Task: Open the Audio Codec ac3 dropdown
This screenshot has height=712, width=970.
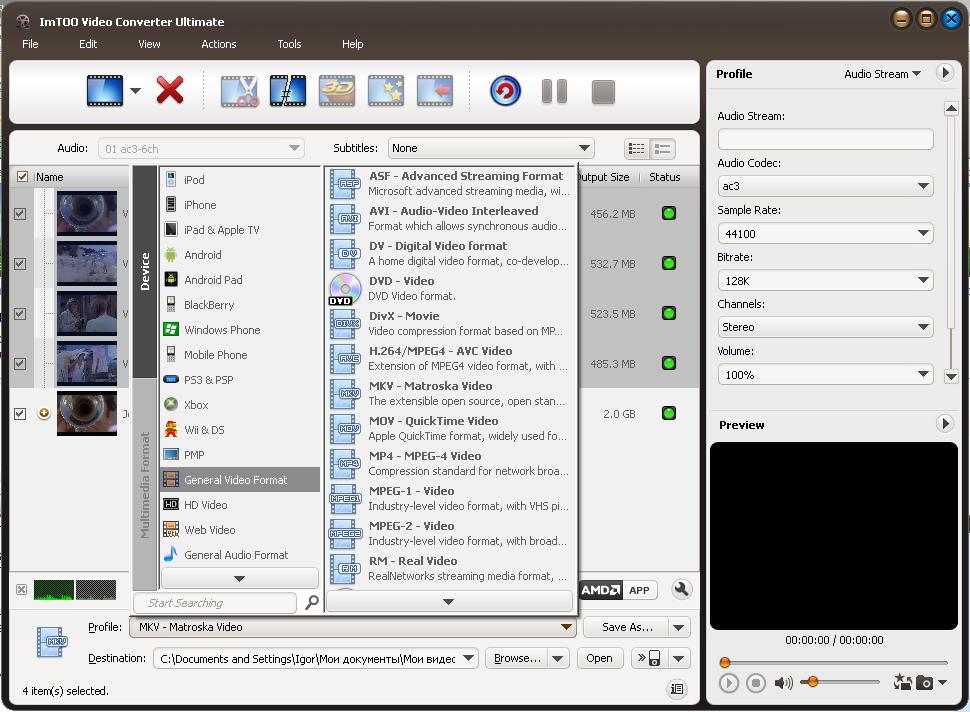Action: tap(825, 186)
